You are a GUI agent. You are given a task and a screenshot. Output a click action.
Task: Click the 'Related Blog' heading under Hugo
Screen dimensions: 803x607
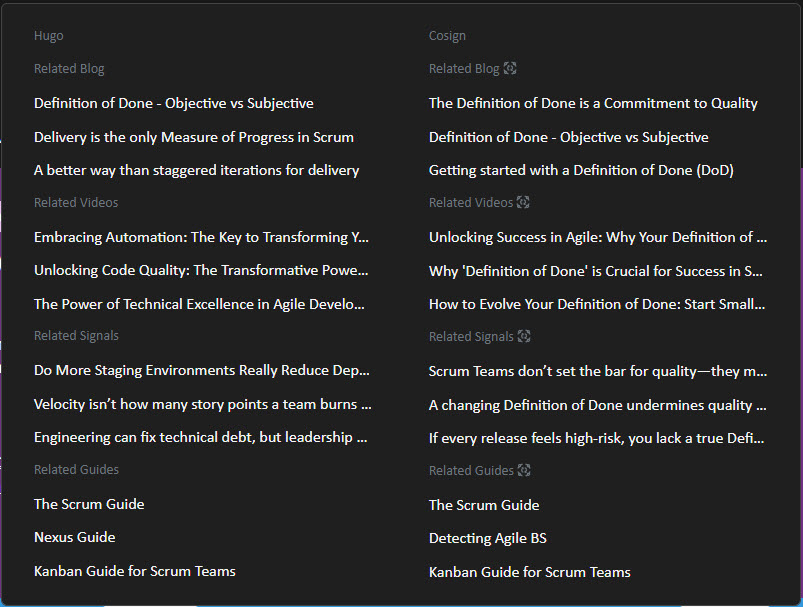[x=69, y=69]
